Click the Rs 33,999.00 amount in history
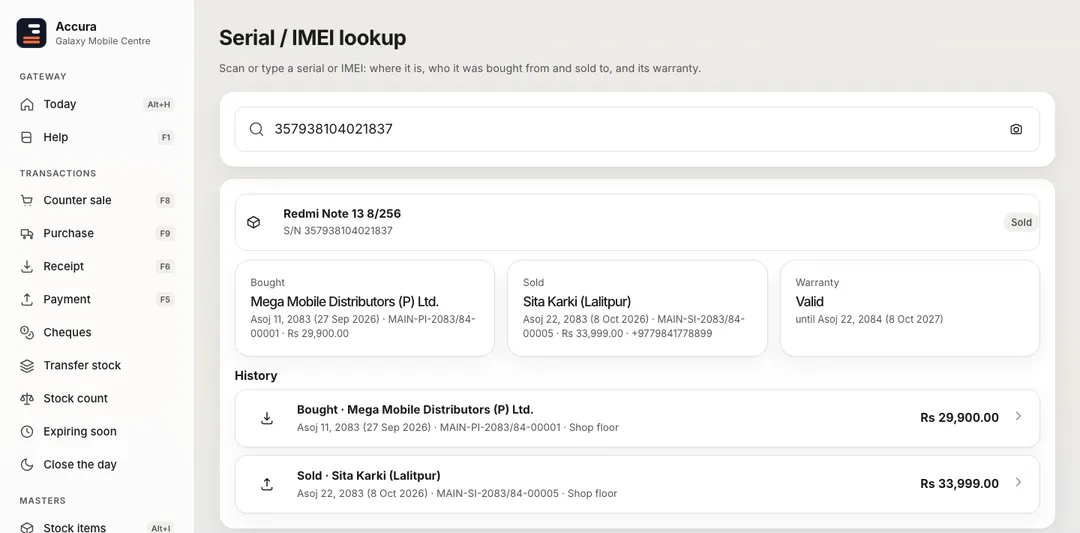The height and width of the screenshot is (533, 1080). 959,484
